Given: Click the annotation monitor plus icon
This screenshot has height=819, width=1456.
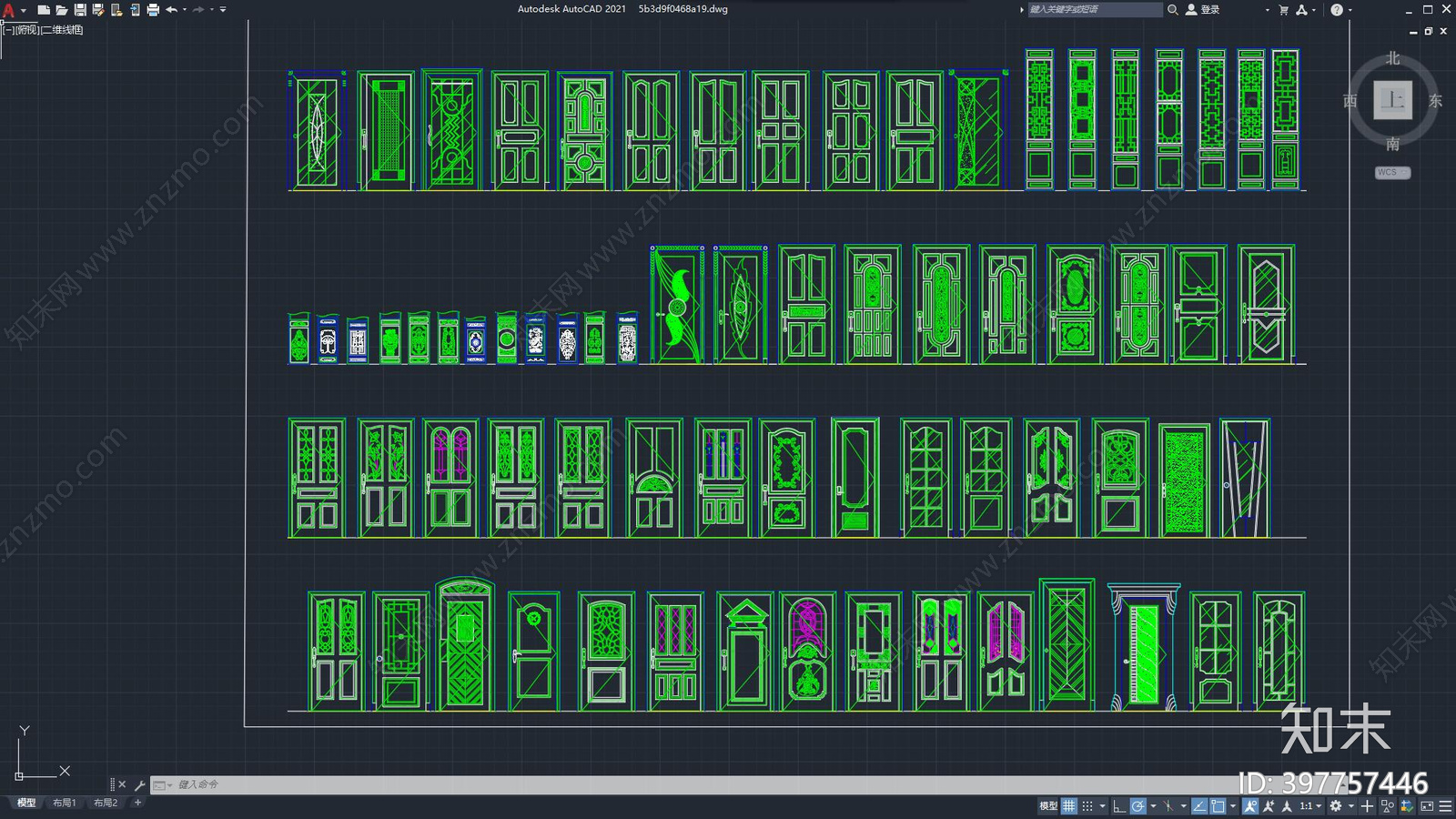Looking at the screenshot, I should (x=1367, y=806).
